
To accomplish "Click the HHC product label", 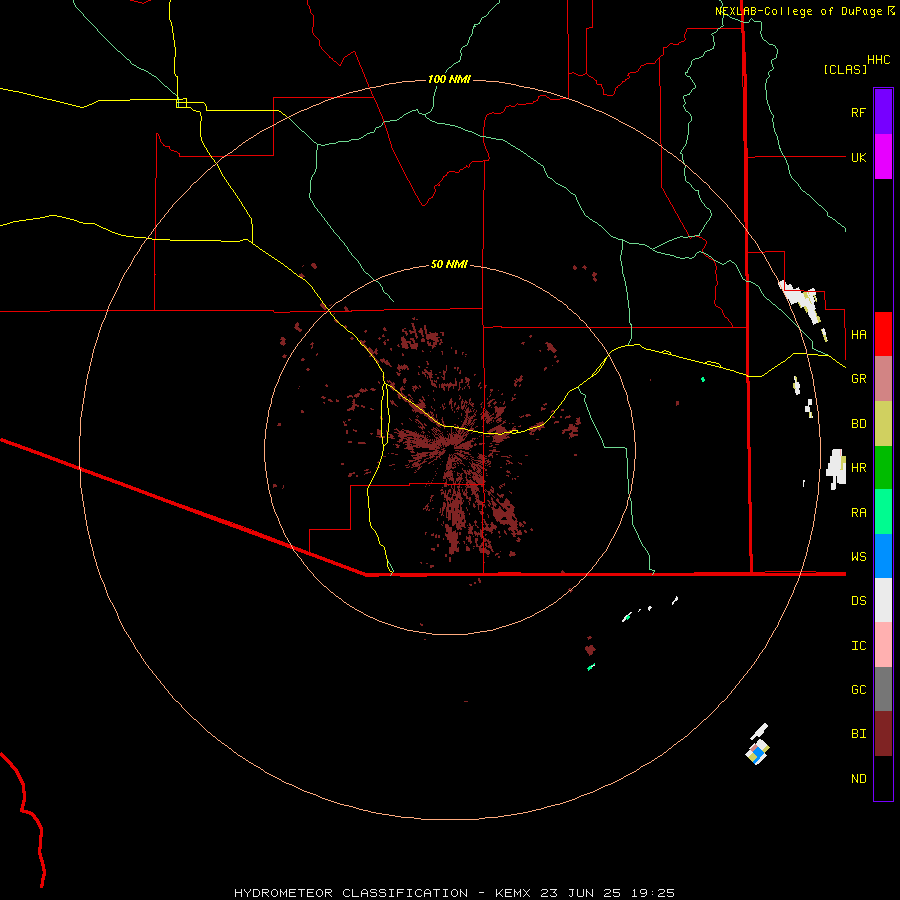I will (878, 60).
